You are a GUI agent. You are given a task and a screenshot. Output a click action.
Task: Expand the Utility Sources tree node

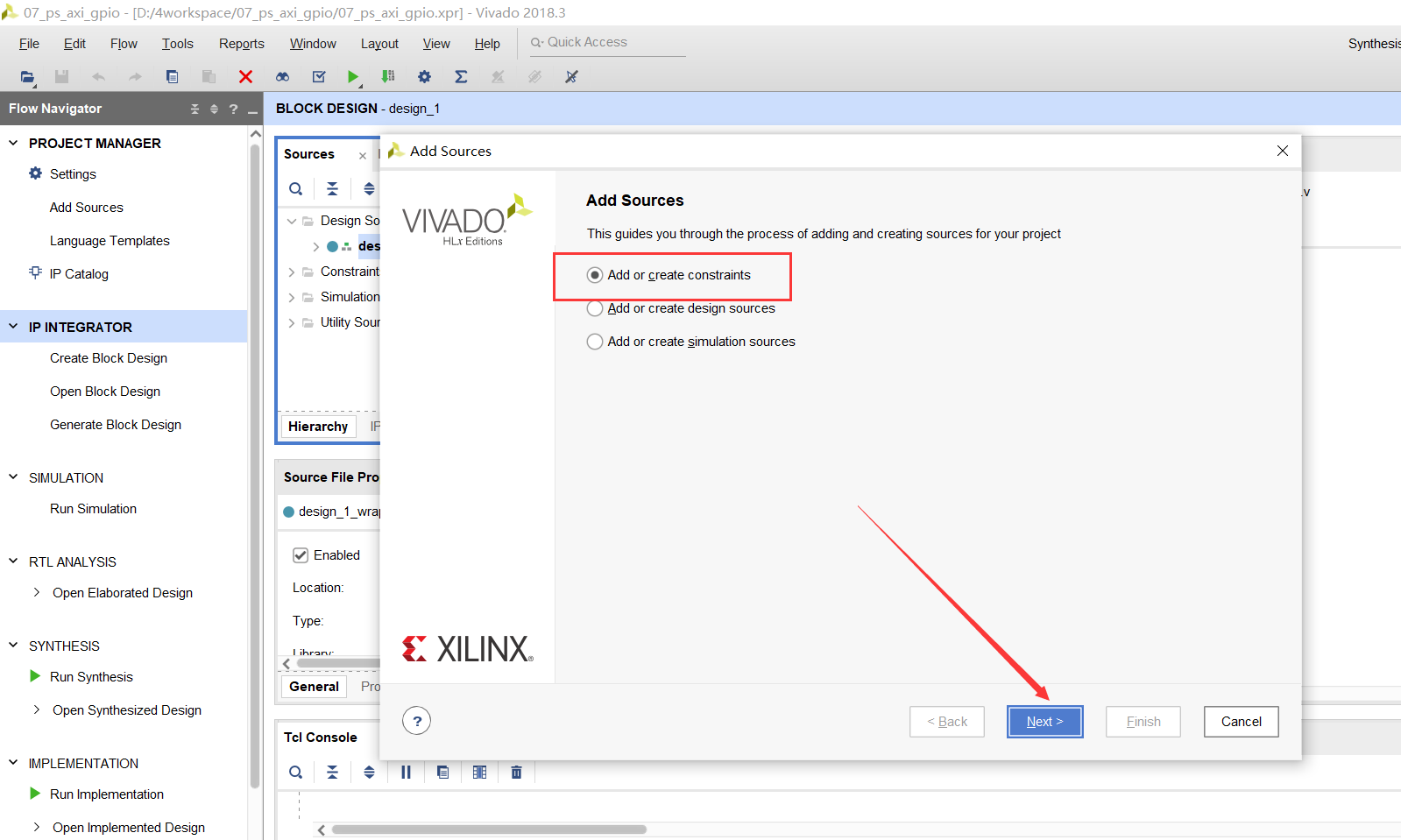[292, 322]
